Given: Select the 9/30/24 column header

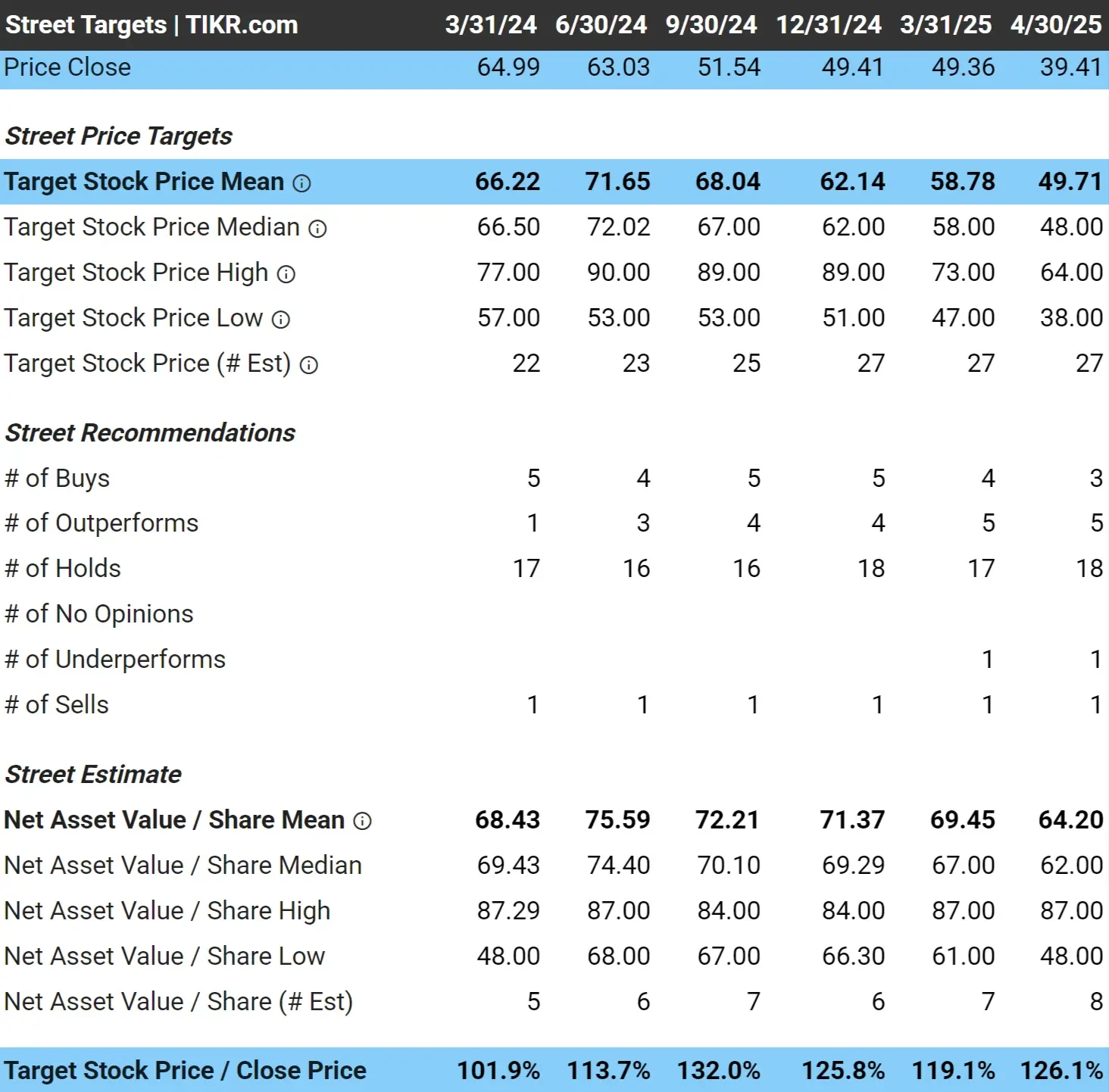Looking at the screenshot, I should (711, 24).
